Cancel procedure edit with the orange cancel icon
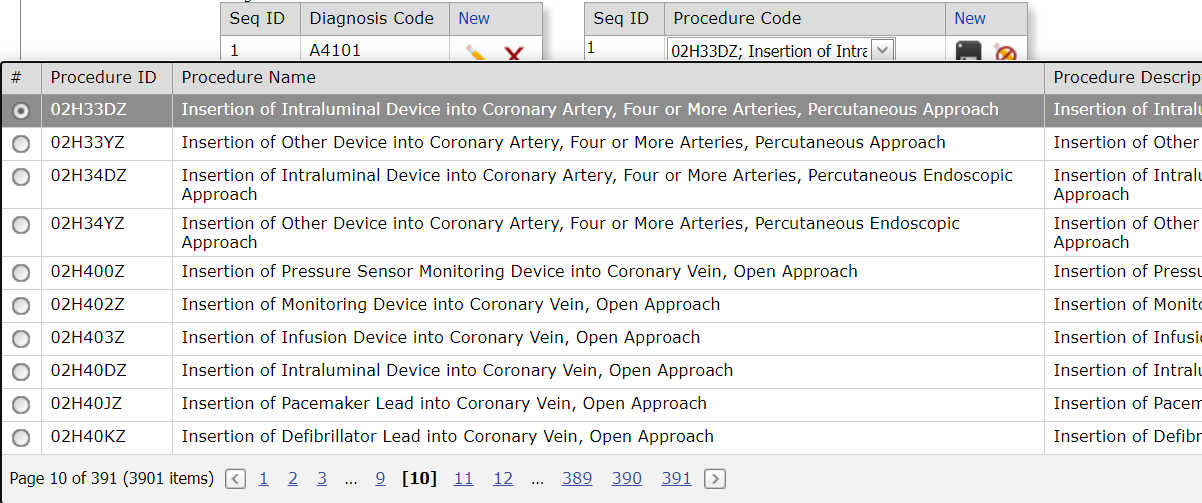 (x=1005, y=52)
